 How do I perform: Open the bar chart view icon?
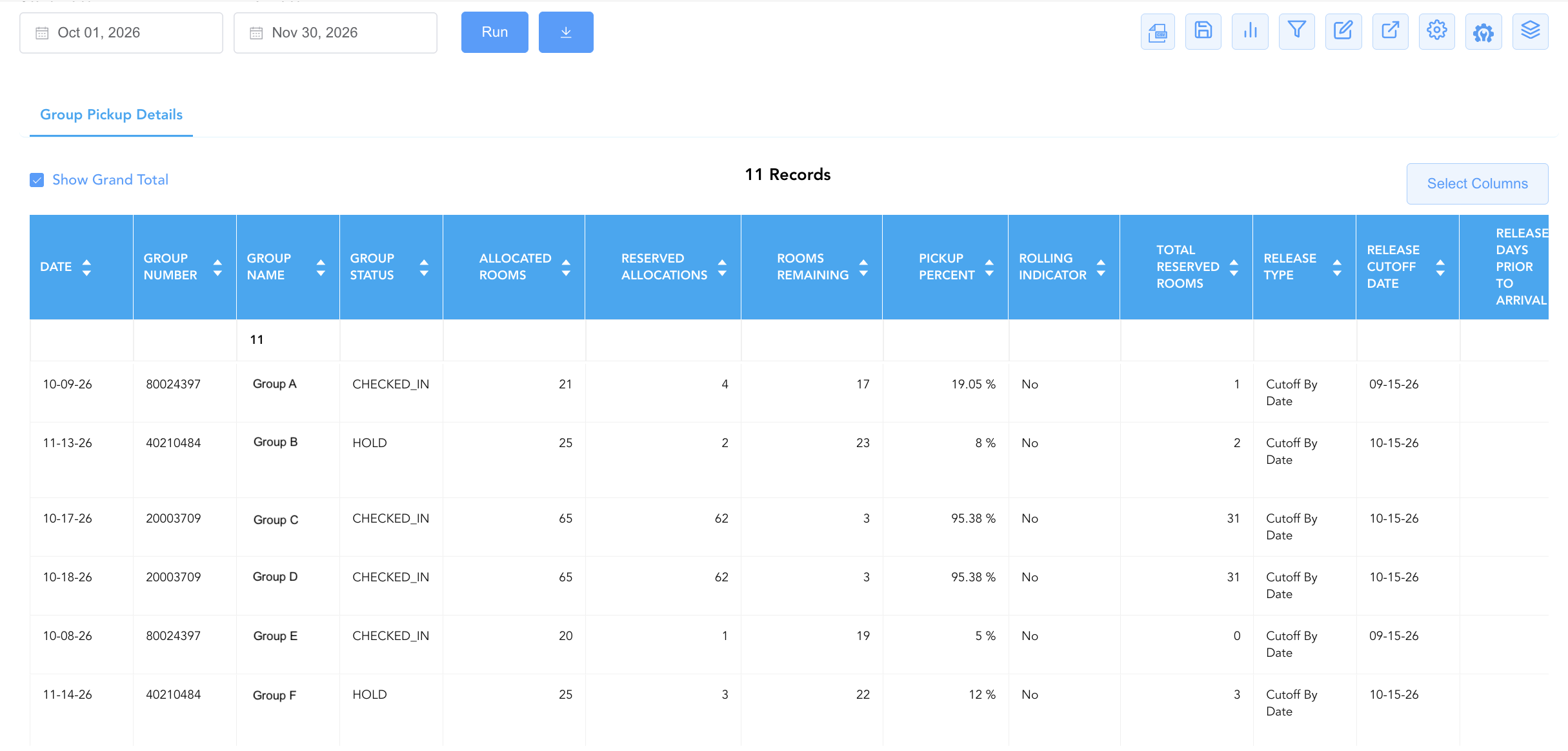click(x=1250, y=32)
